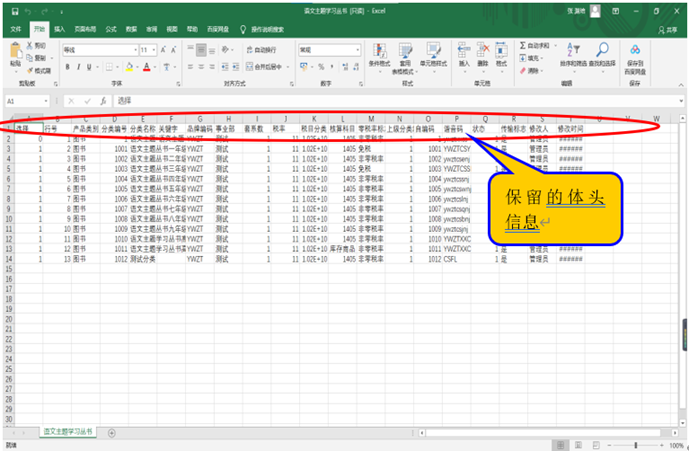689x451 pixels.
Task: Switch to the Formulas (公式) tab
Action: tap(111, 30)
